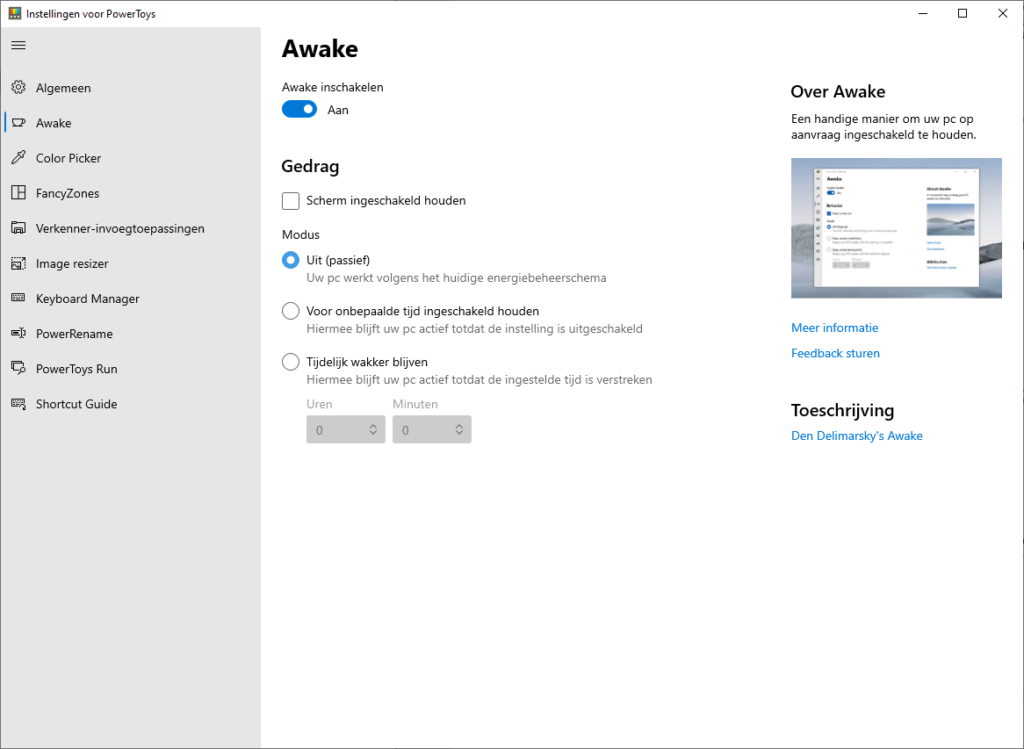
Task: Select the Uit (passief) mode
Action: pos(291,260)
